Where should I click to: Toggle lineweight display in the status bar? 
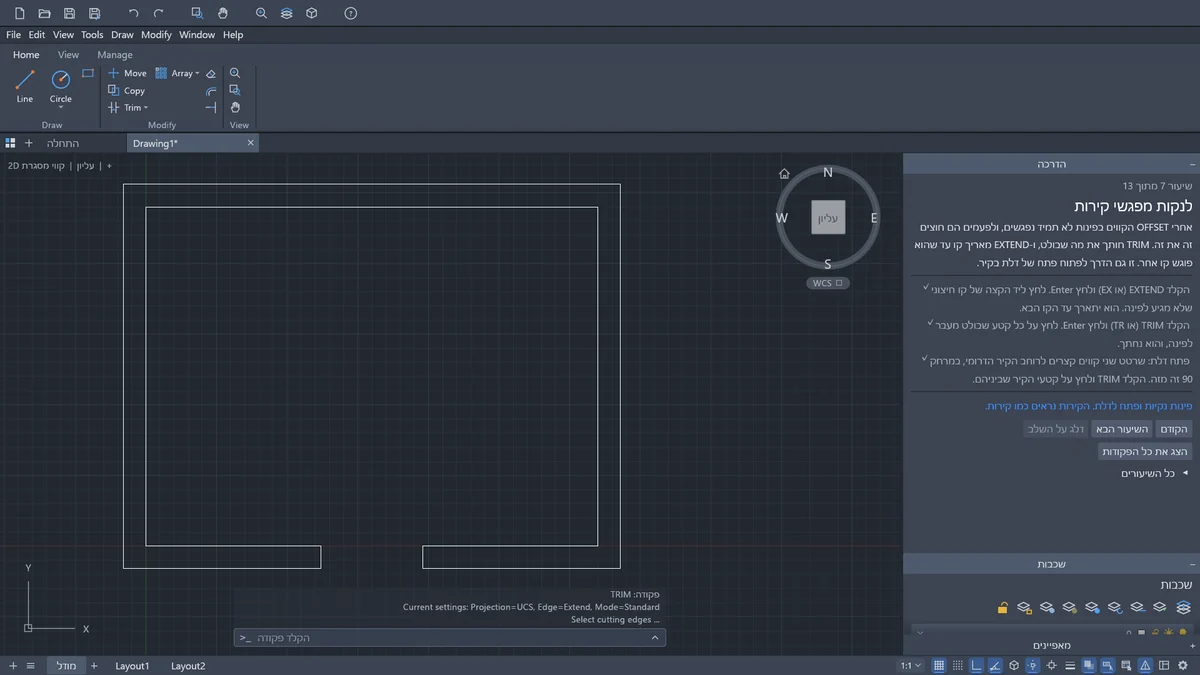1070,666
